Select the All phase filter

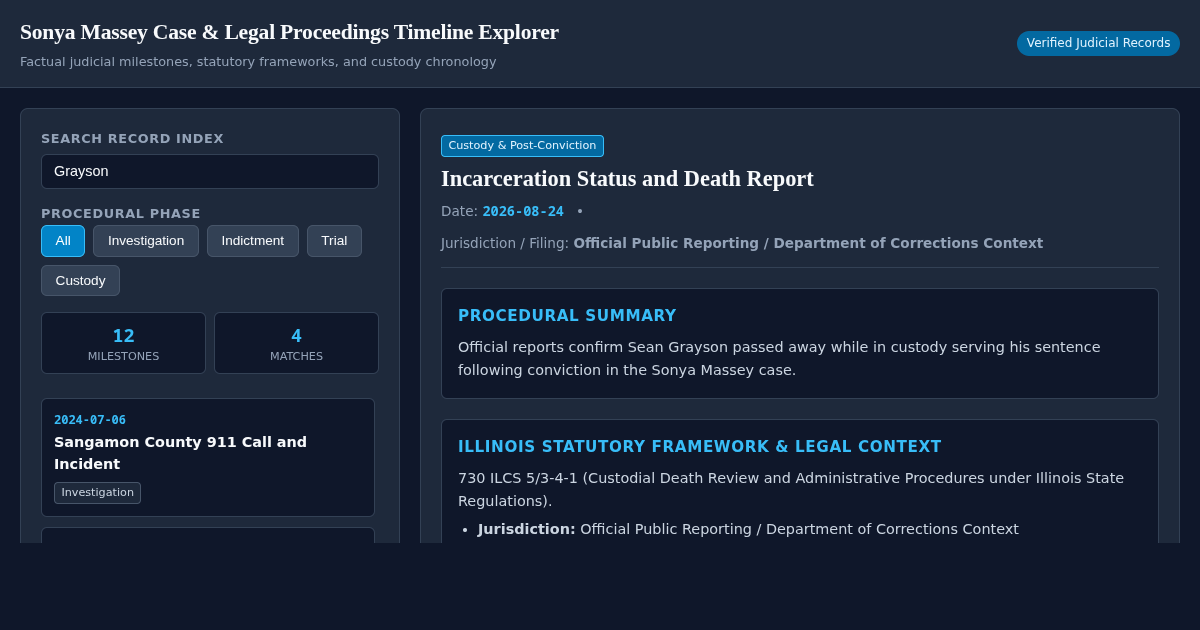pyautogui.click(x=63, y=241)
